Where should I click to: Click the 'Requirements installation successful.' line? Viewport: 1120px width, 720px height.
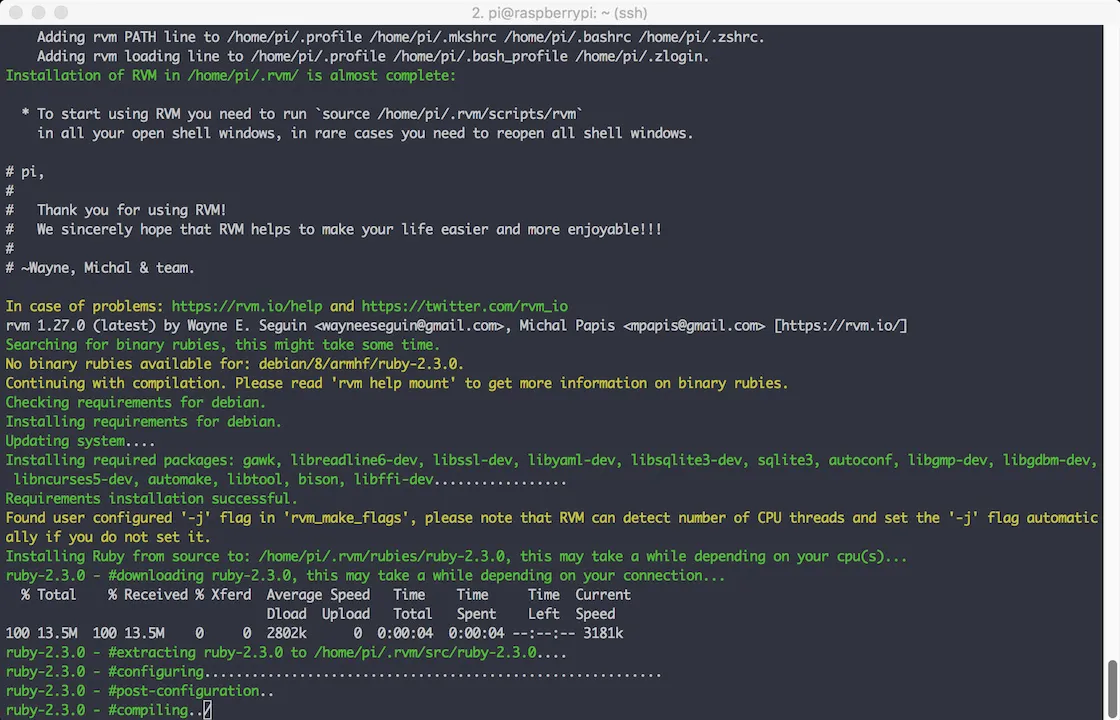[151, 499]
